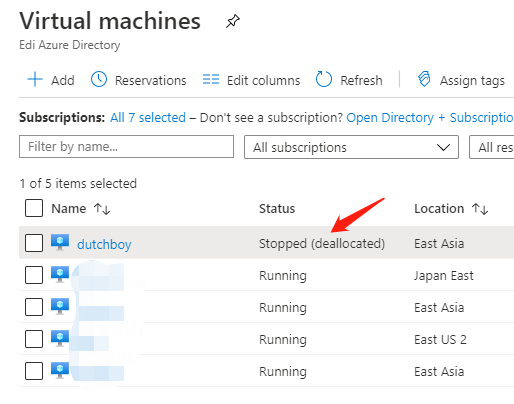The image size is (514, 404).
Task: Click the Edit columns icon
Action: pos(211,79)
